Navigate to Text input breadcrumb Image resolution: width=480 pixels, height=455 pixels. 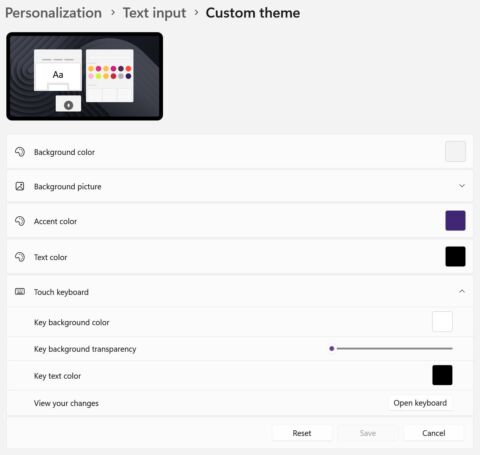coord(154,13)
